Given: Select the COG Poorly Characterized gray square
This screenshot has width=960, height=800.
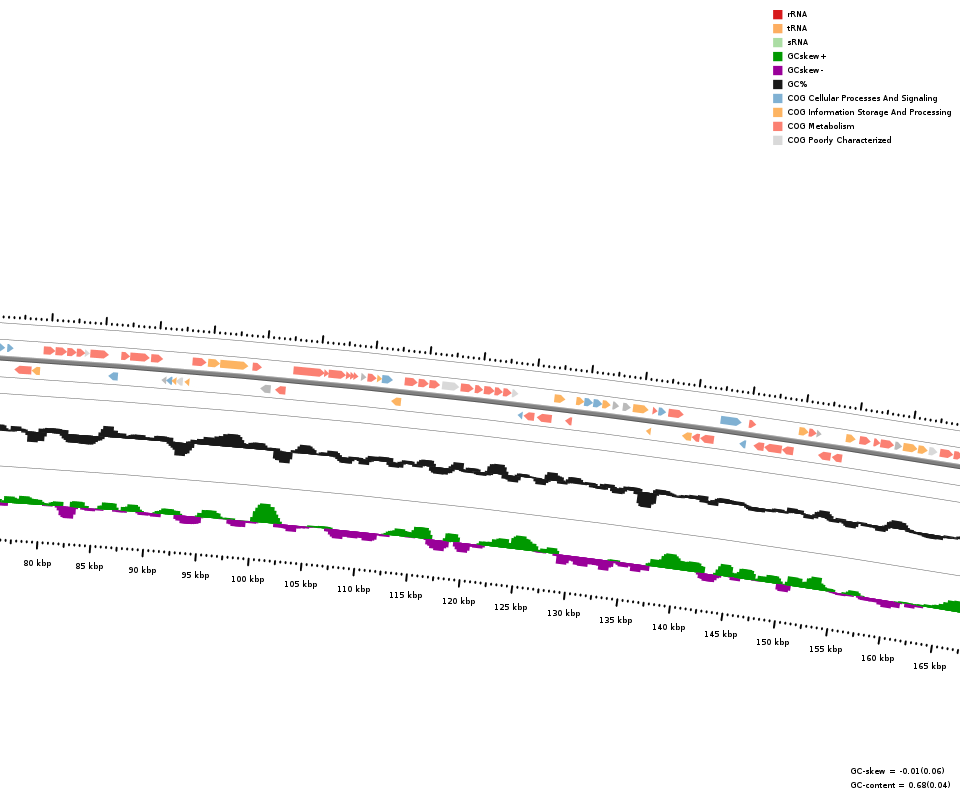Looking at the screenshot, I should pyautogui.click(x=777, y=140).
